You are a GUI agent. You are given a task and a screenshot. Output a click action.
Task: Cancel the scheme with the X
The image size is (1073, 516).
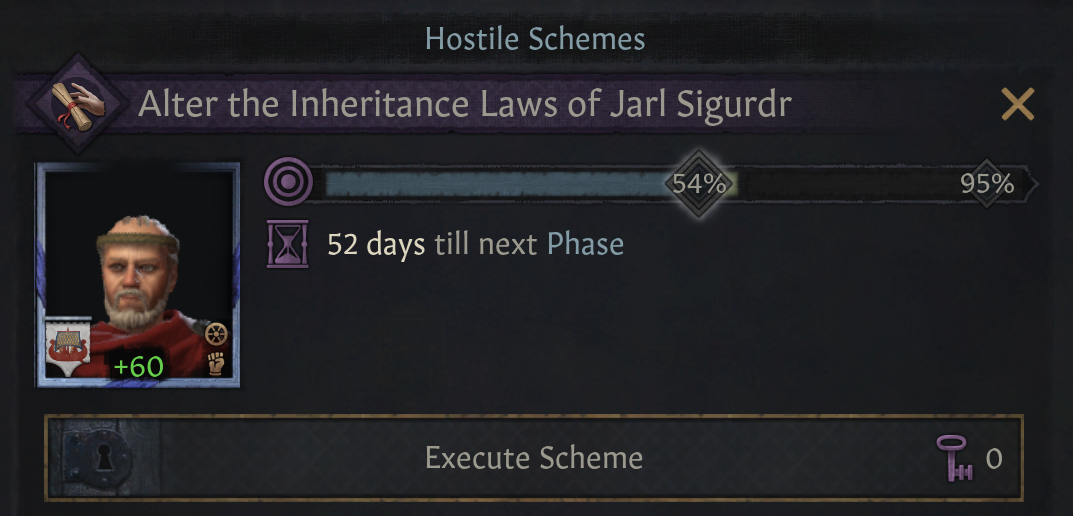[1017, 104]
